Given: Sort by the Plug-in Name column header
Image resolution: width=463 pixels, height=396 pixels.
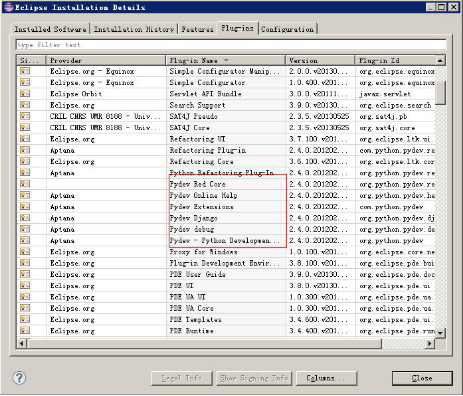Looking at the screenshot, I should [225, 60].
